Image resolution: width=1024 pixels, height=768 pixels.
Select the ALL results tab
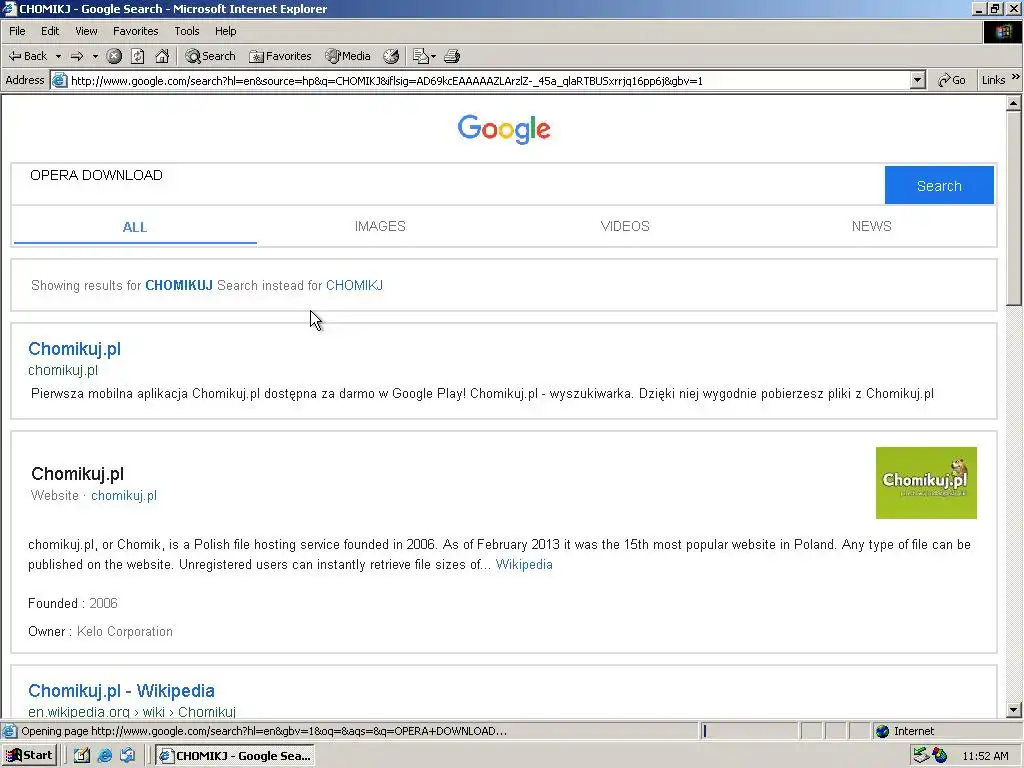135,227
